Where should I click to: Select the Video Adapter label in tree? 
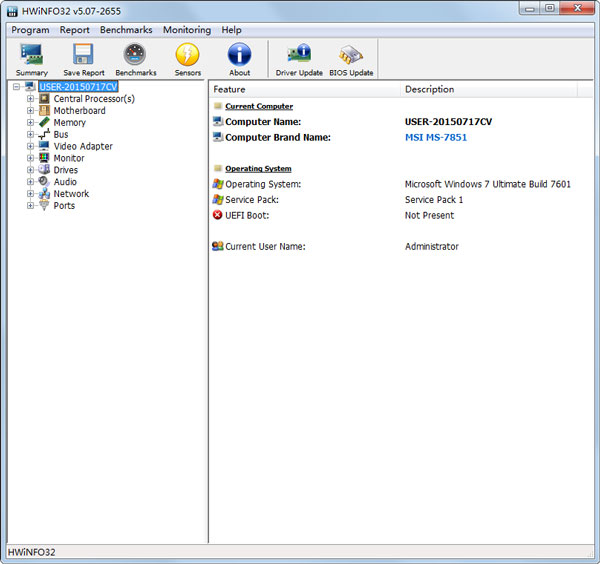(83, 146)
